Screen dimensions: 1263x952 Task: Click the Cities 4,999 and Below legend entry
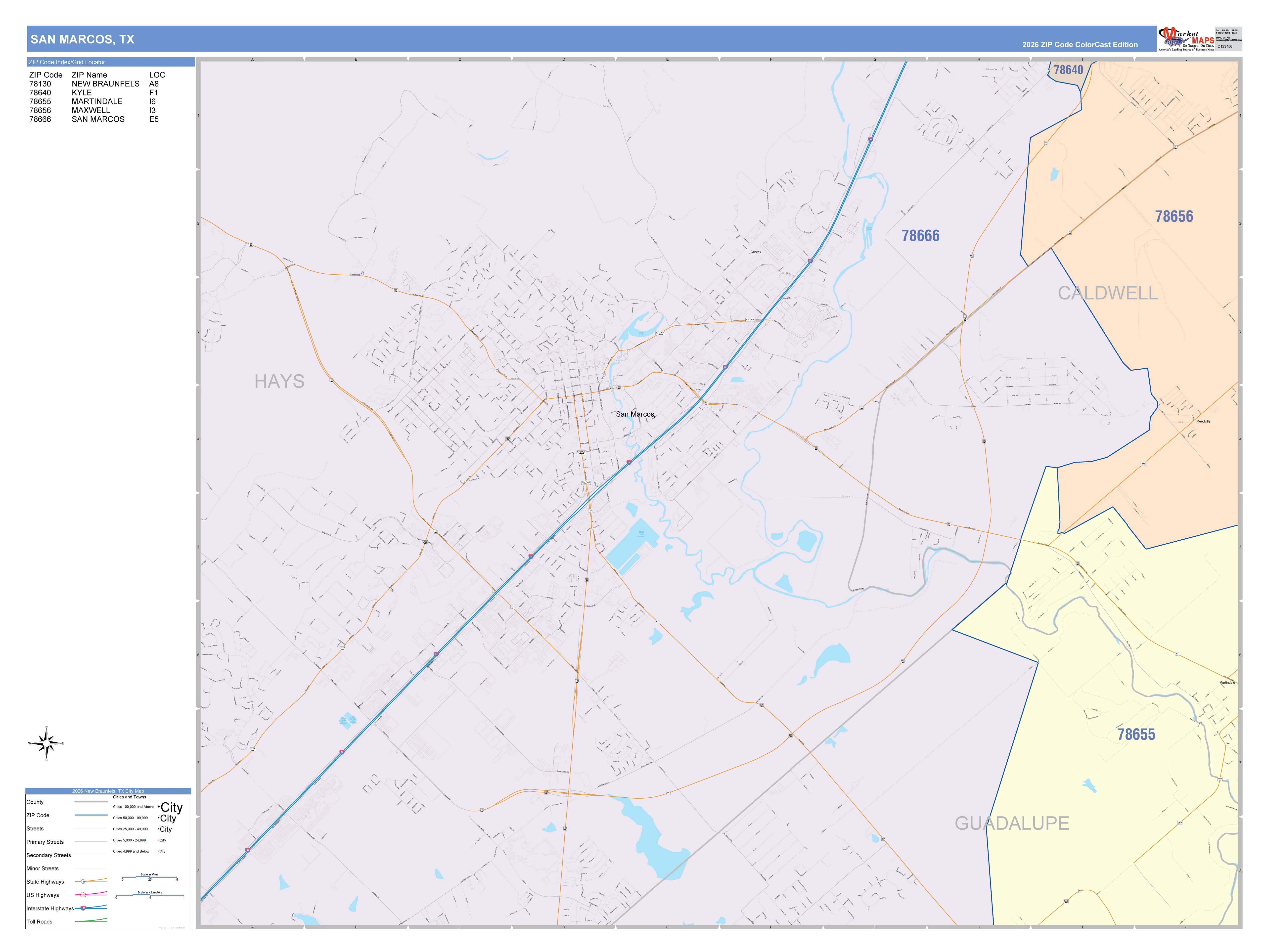[x=131, y=851]
